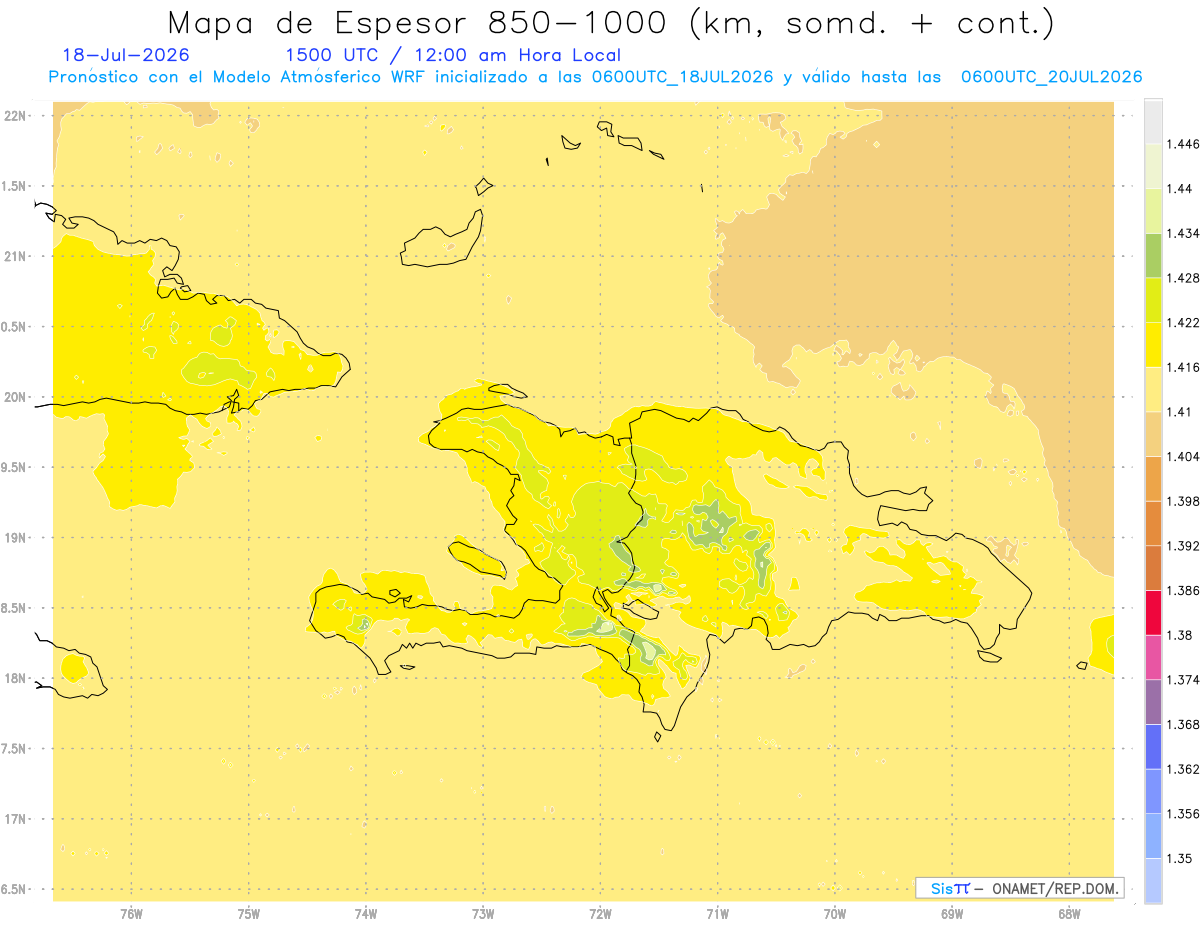Click the 'SisTT - ONAMET/REP.DOM.' label box
Screen dimensions: 1200x927
pyautogui.click(x=1019, y=888)
